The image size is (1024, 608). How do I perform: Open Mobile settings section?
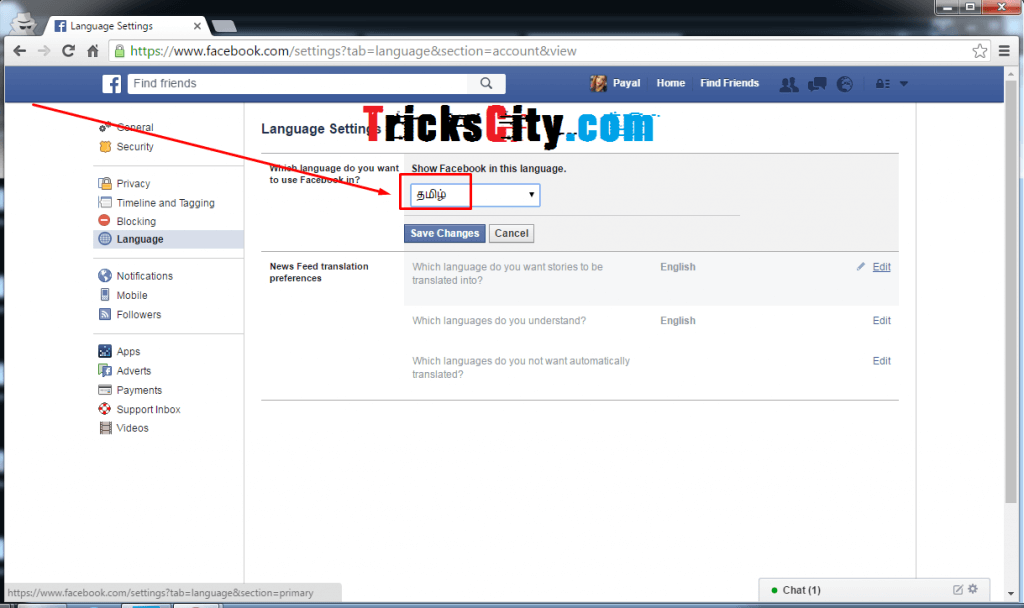pos(132,295)
